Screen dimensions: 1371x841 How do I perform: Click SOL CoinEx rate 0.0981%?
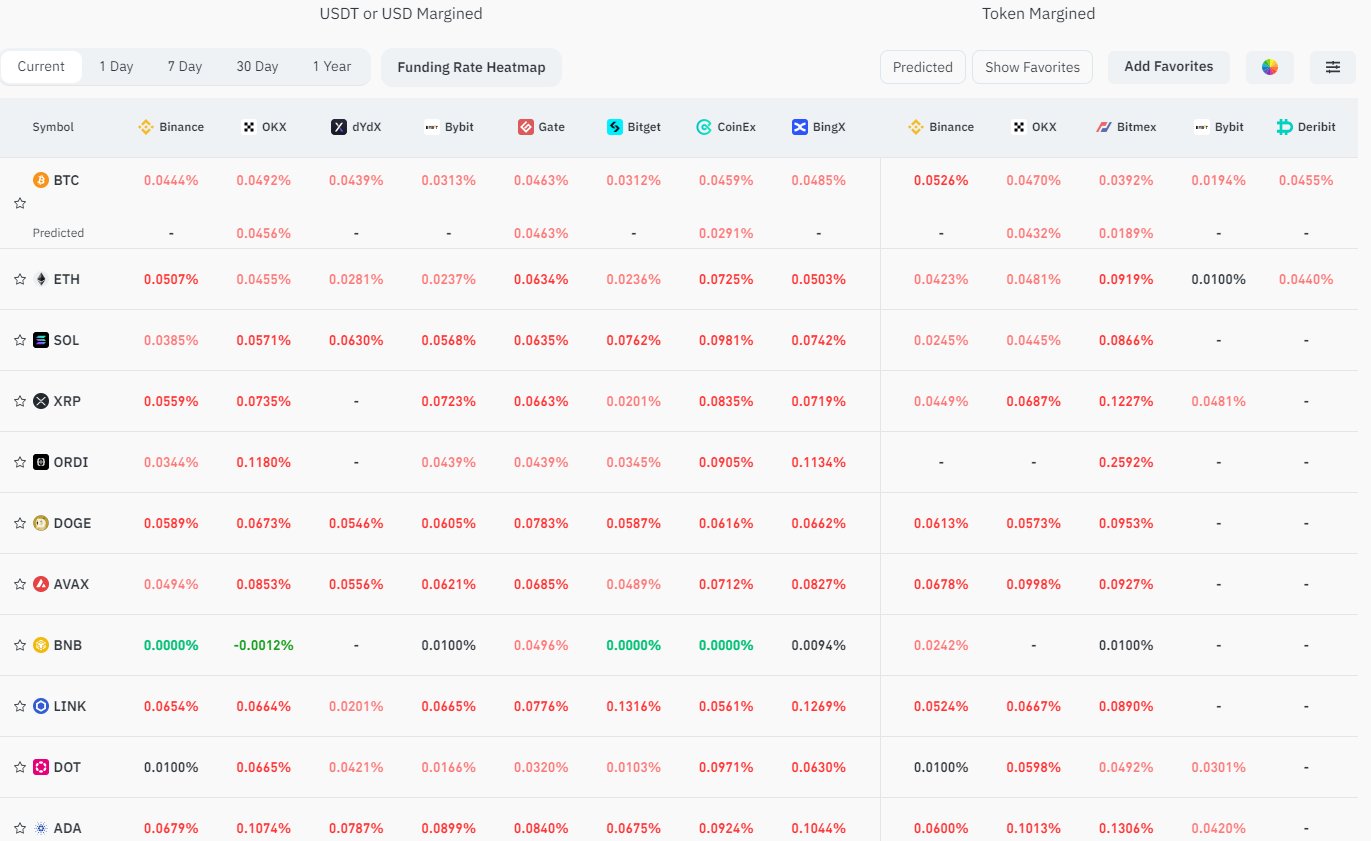tap(726, 340)
